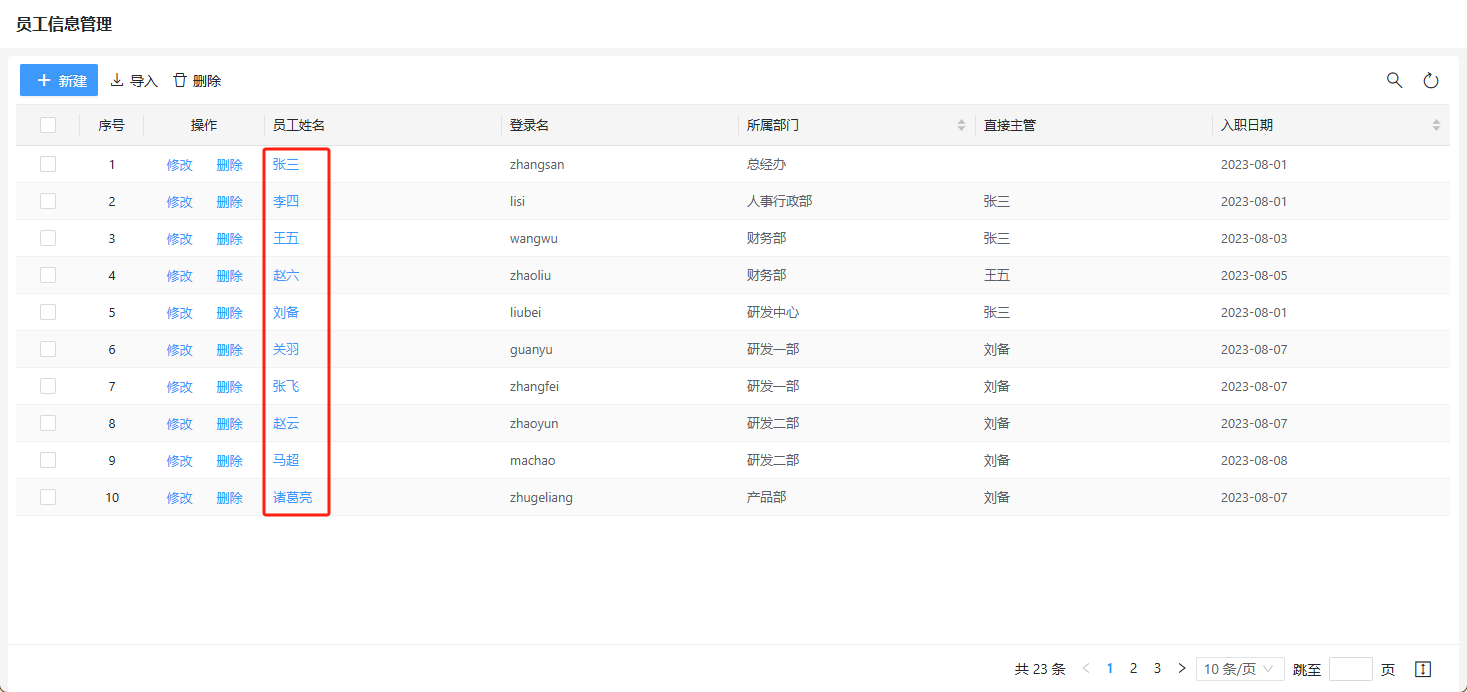
Task: Sort by 所属部门 column sort arrows
Action: pyautogui.click(x=962, y=125)
